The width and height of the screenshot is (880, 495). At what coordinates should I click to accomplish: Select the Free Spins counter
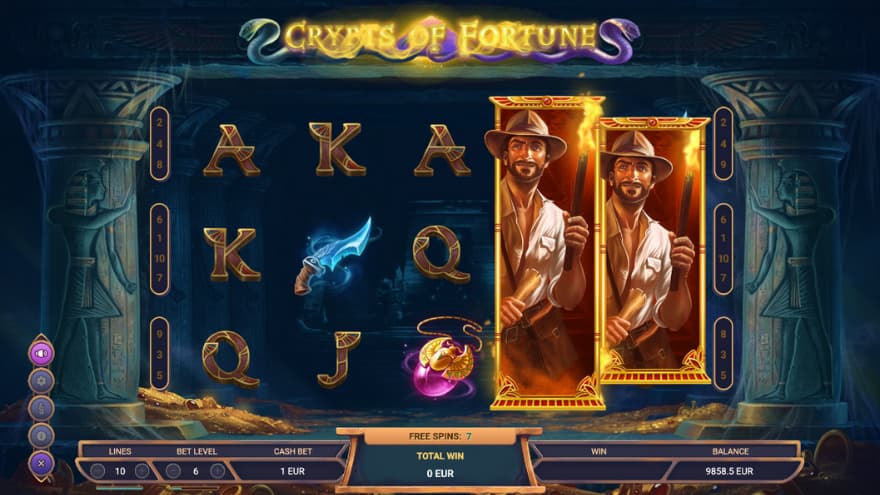click(x=440, y=436)
